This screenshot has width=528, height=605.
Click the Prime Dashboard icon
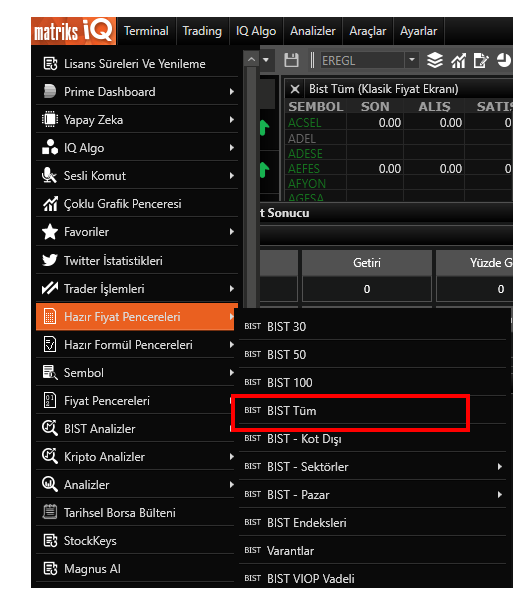coord(50,92)
